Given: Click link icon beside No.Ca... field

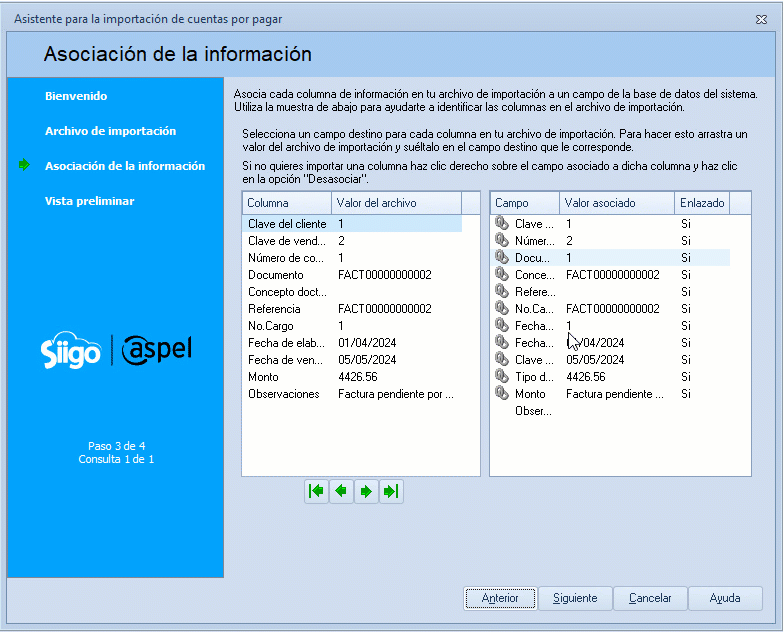Looking at the screenshot, I should click(x=502, y=309).
